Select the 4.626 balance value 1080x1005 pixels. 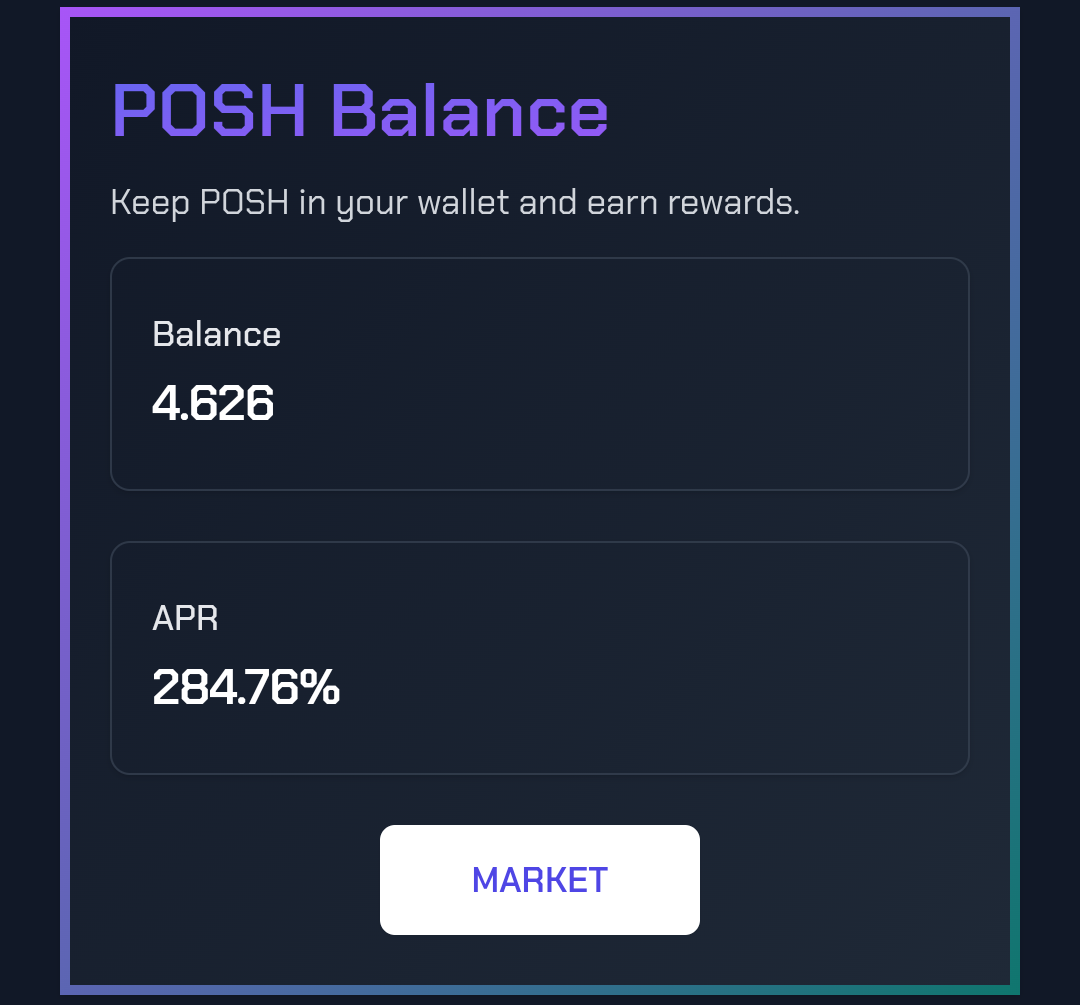tap(213, 403)
